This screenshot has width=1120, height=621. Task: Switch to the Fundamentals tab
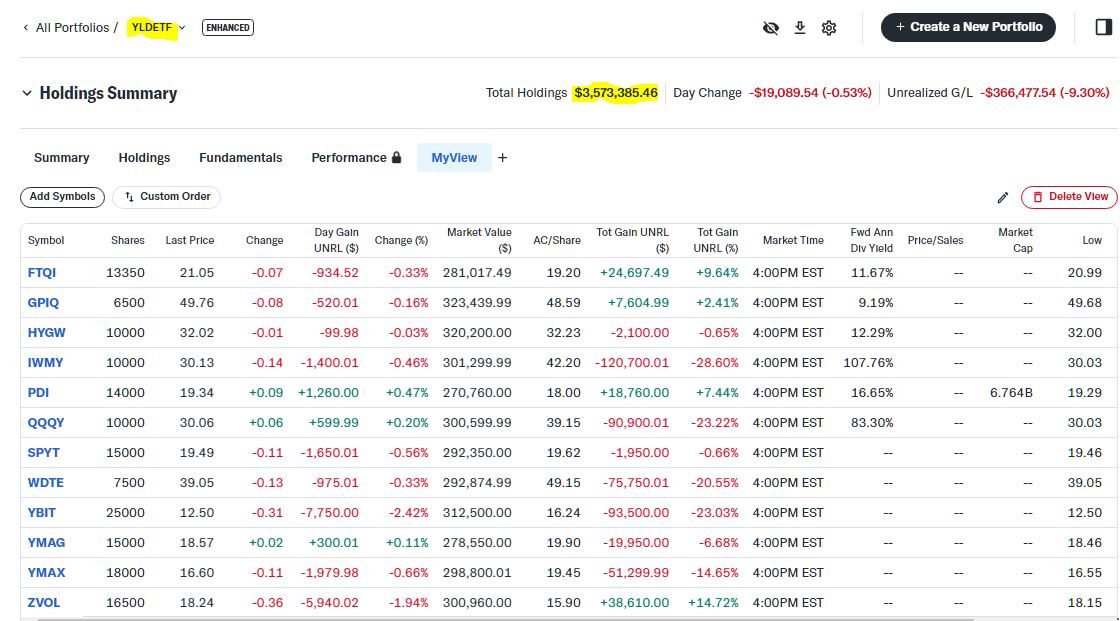240,158
